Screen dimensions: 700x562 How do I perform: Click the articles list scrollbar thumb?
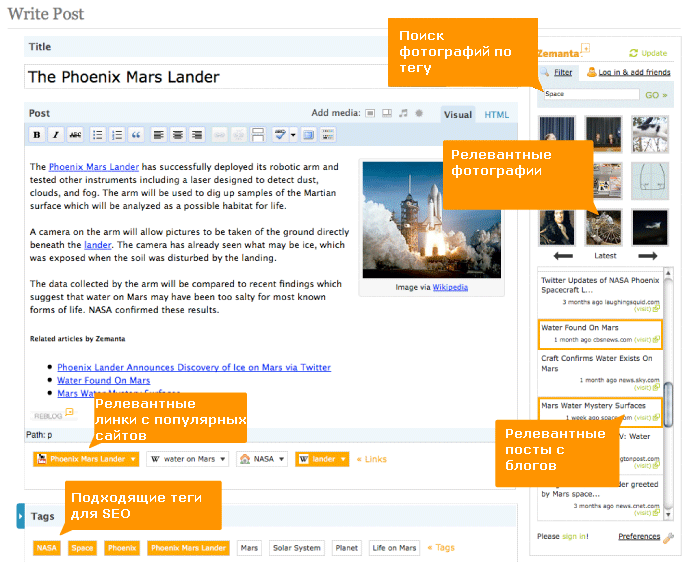(x=668, y=404)
